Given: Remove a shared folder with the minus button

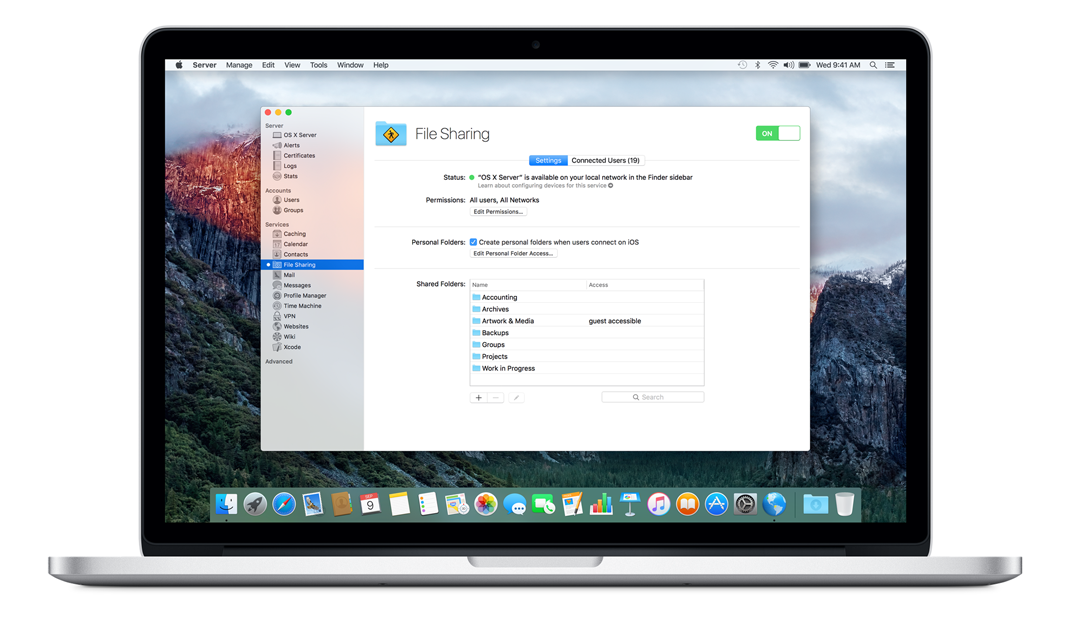Looking at the screenshot, I should pos(495,398).
